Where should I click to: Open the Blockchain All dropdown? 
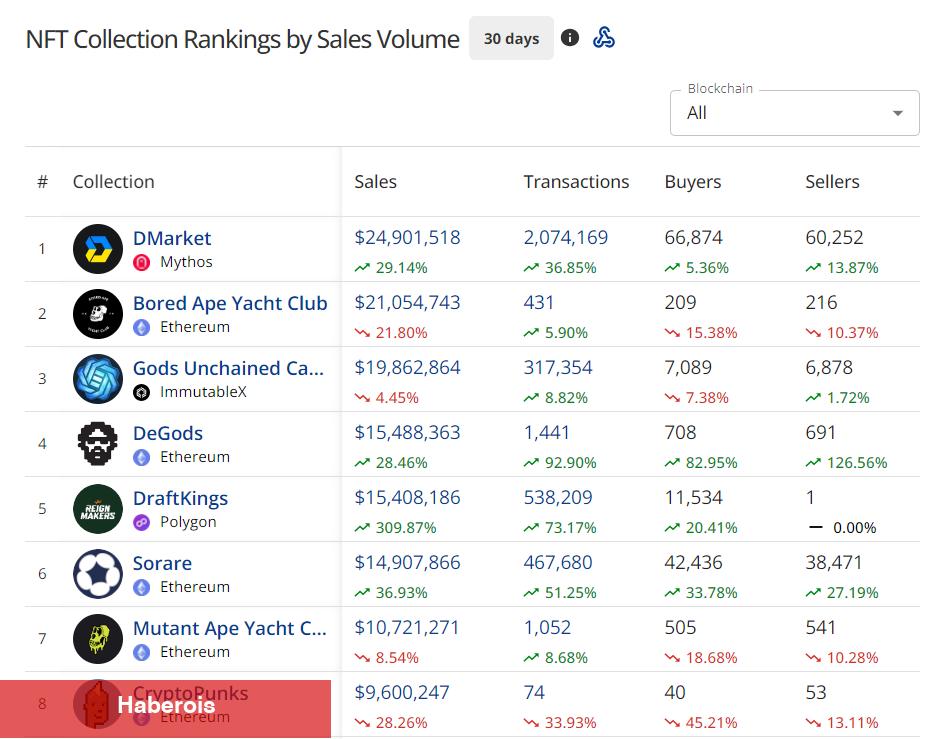(x=794, y=113)
